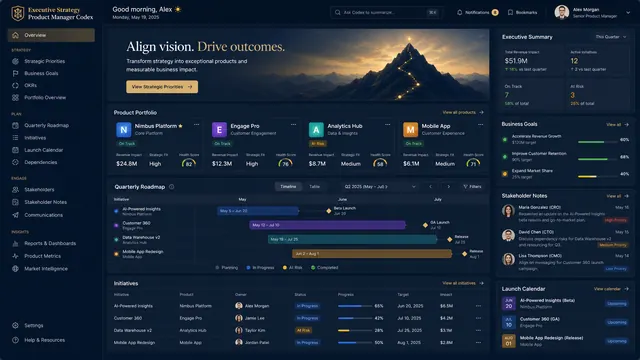Open Communications in sidebar
This screenshot has height=360, width=640.
(43, 215)
